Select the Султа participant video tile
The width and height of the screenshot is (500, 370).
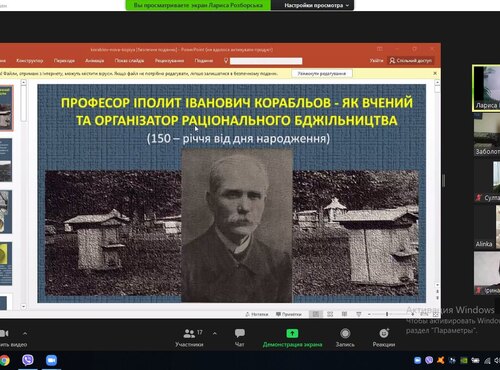487,181
